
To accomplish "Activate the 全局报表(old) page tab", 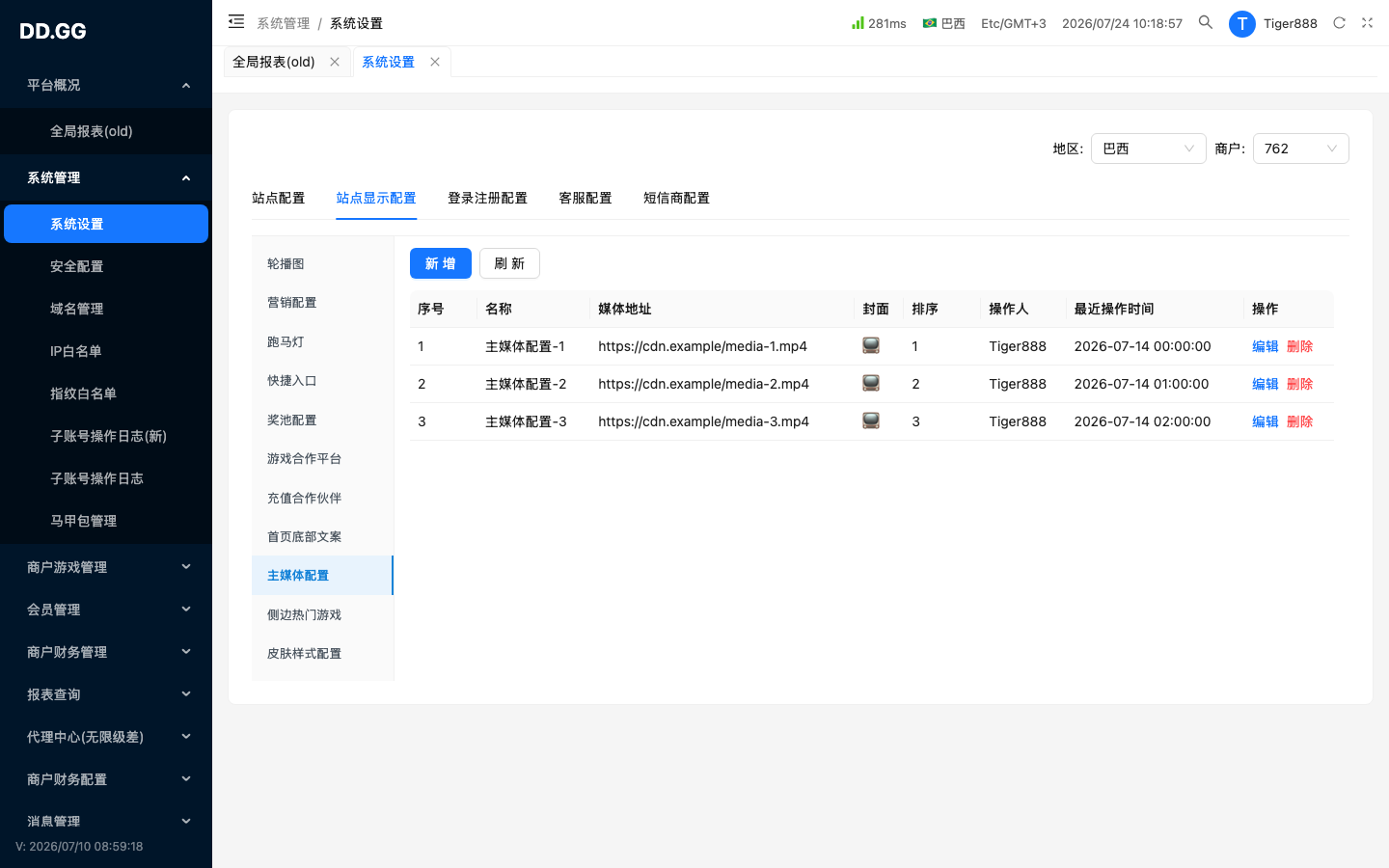I will [x=274, y=62].
